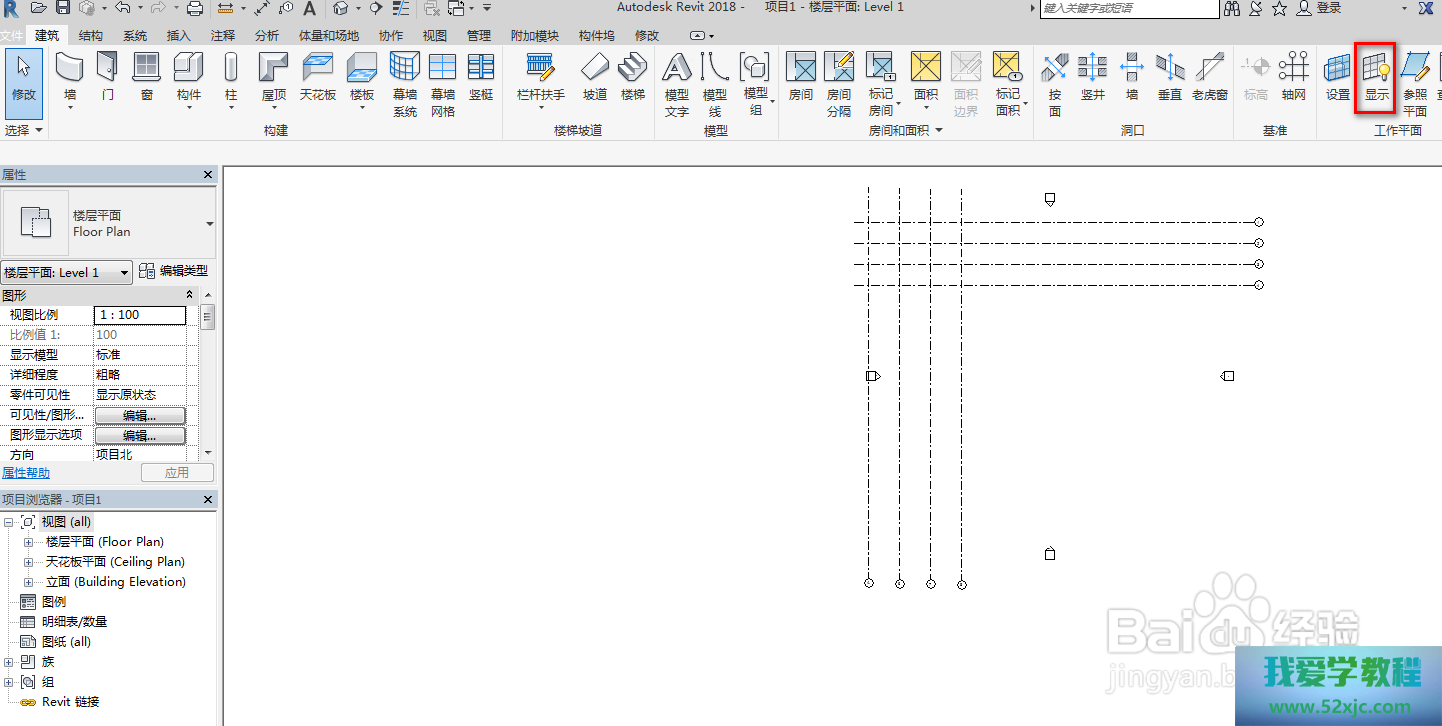Expand 楼层平面 (Floor Plan) tree node

pyautogui.click(x=28, y=542)
